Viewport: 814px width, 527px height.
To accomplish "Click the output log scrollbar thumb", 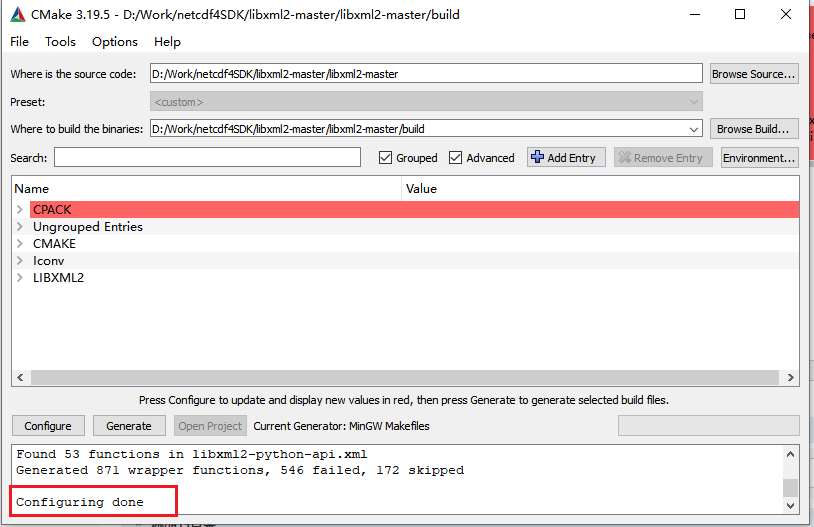I will point(790,488).
